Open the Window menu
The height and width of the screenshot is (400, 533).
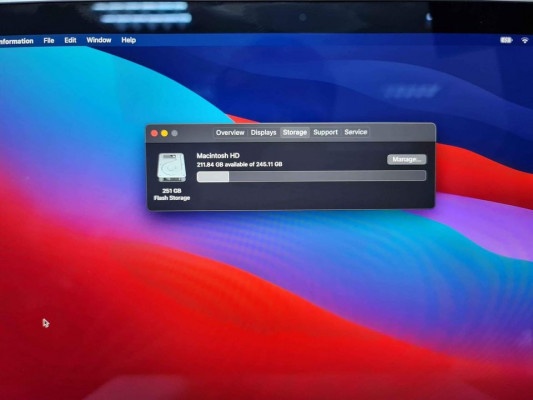tap(99, 40)
